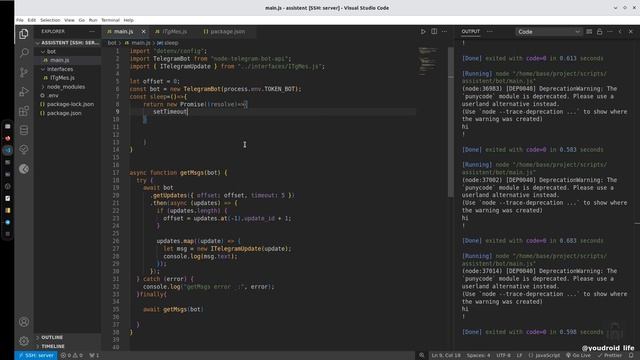Open the View menu

click(x=69, y=20)
